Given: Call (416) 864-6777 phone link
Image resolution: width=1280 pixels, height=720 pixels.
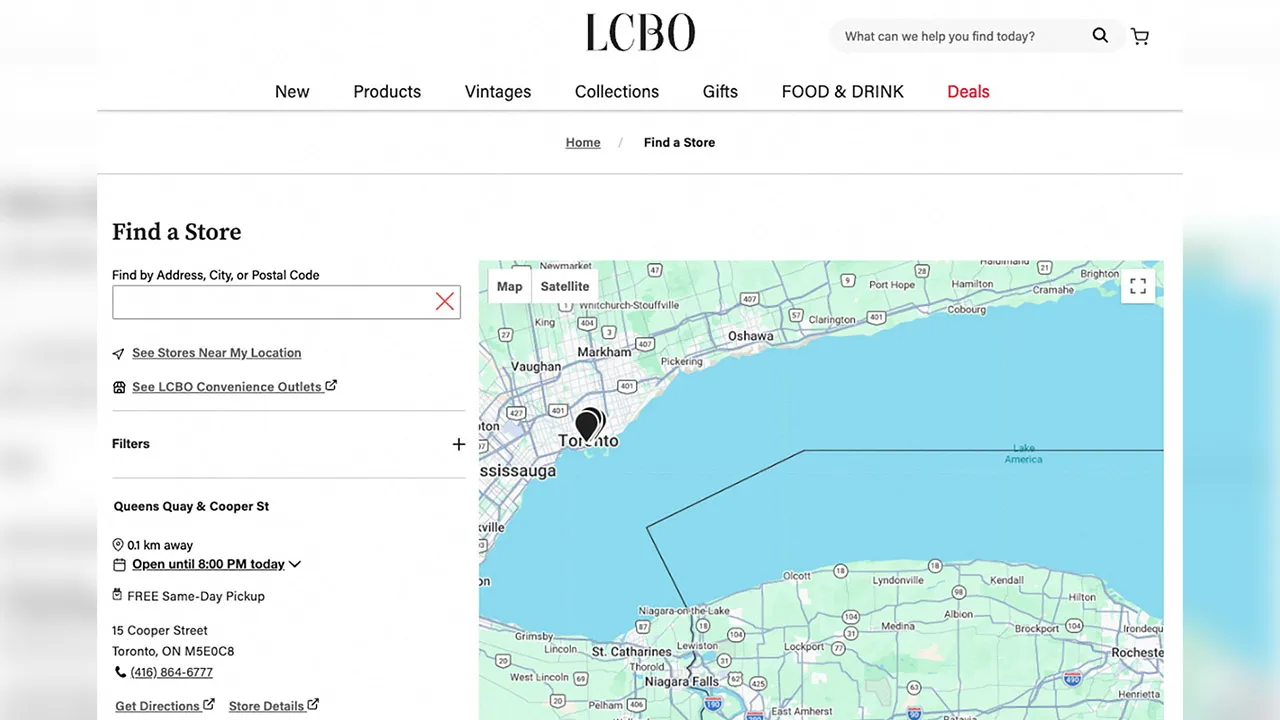Looking at the screenshot, I should (x=171, y=672).
